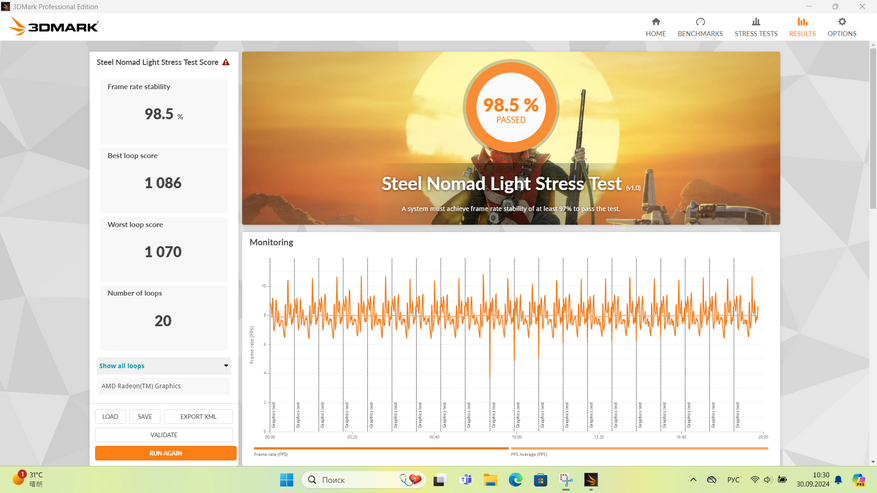Open the Windows Start menu
The image size is (877, 493).
coord(286,480)
